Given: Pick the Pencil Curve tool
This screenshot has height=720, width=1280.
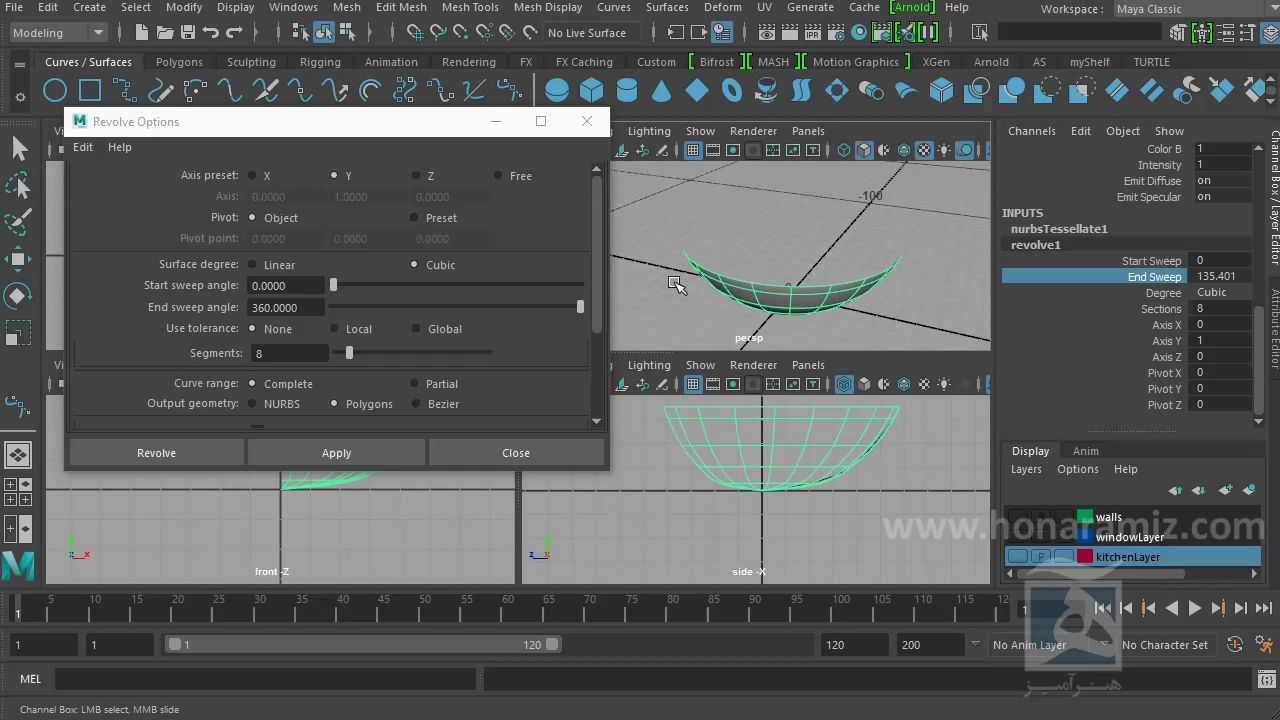Looking at the screenshot, I should [160, 92].
